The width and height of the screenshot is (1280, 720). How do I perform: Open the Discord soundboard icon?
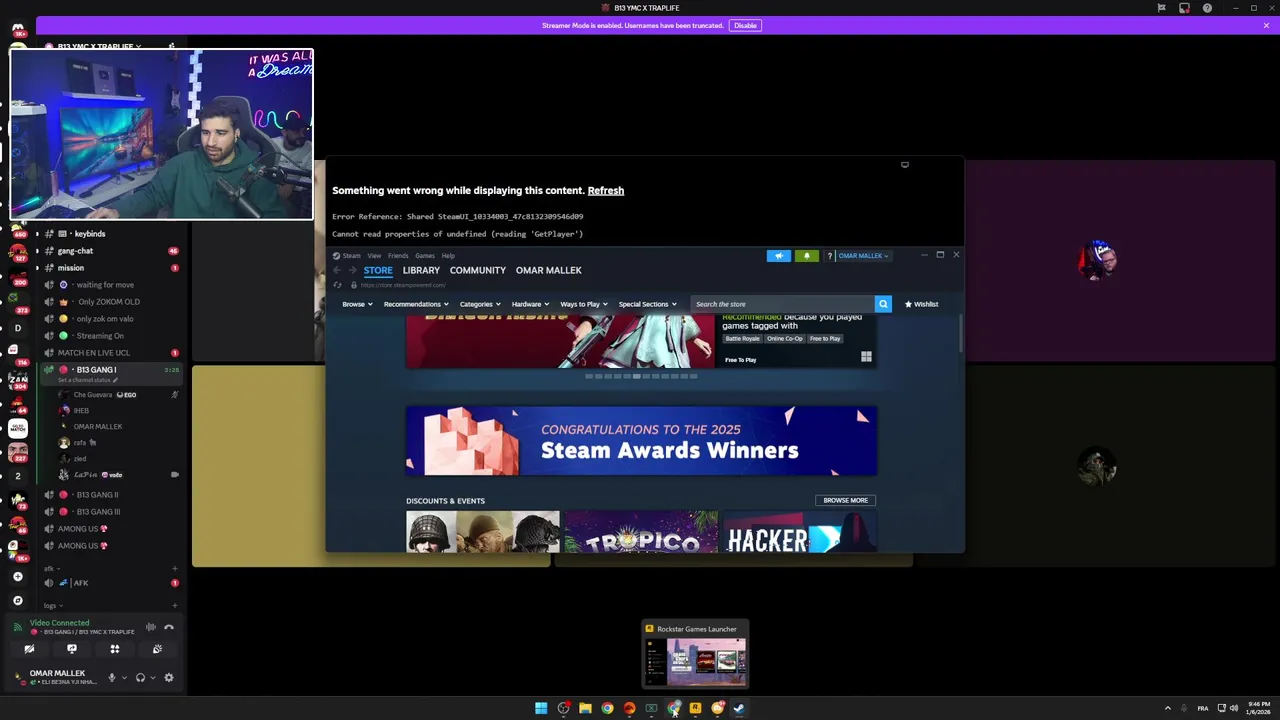click(x=157, y=649)
